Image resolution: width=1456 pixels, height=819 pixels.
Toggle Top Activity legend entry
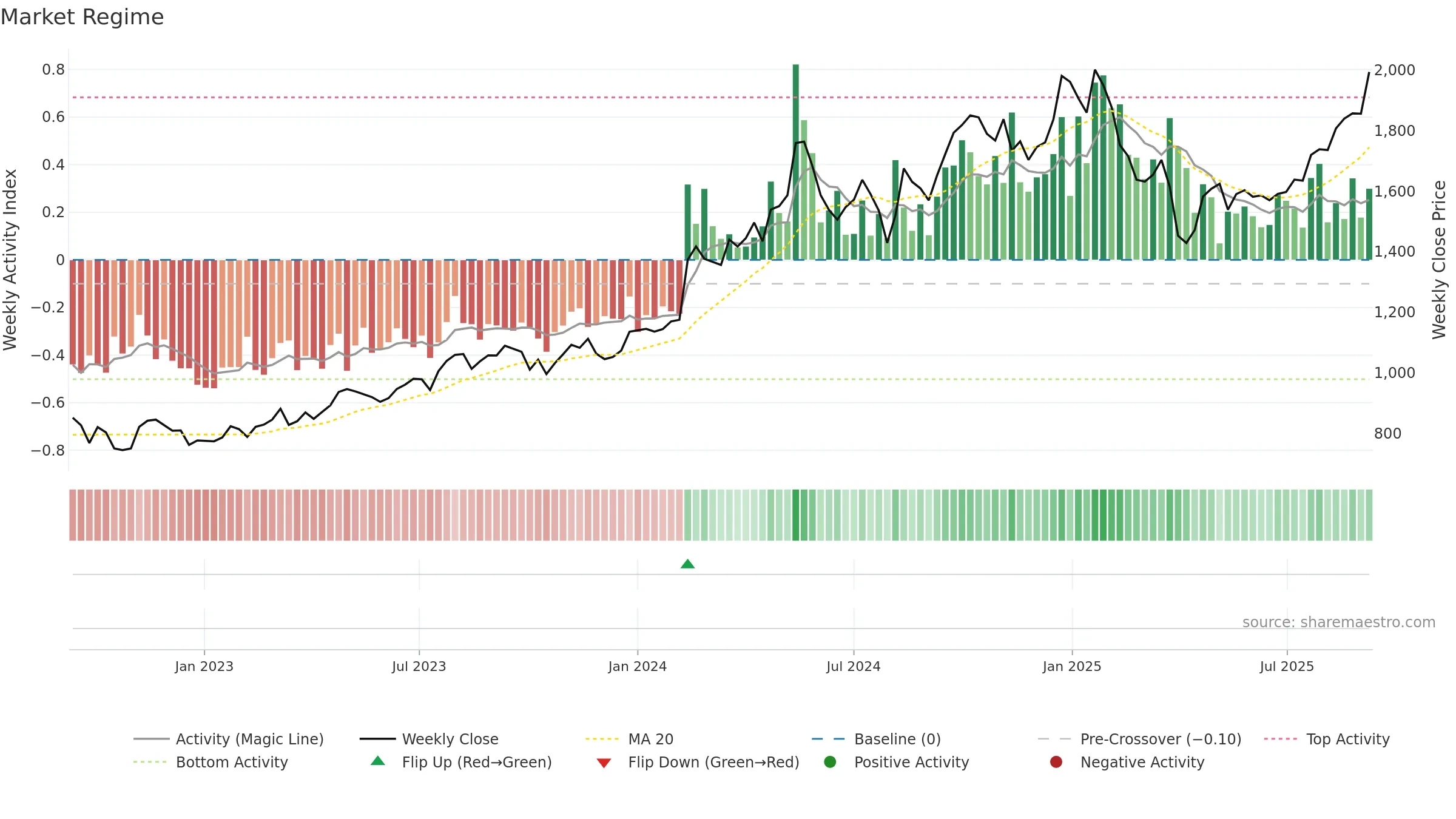click(x=1327, y=739)
